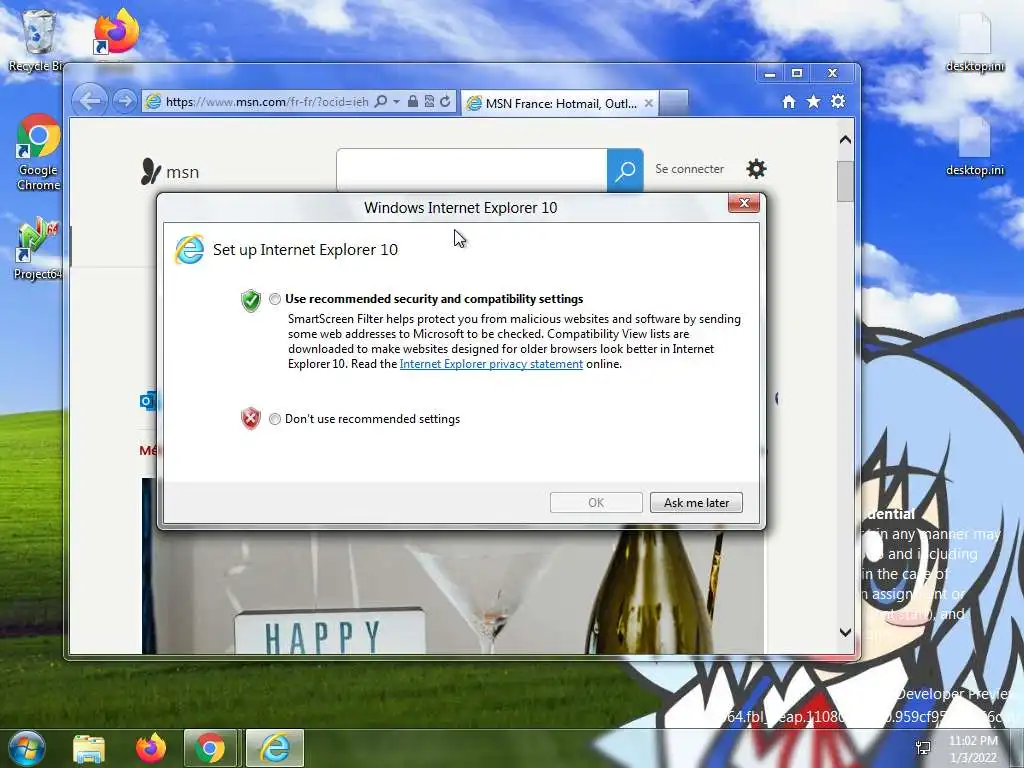
Task: Open File Explorer from taskbar
Action: [89, 749]
